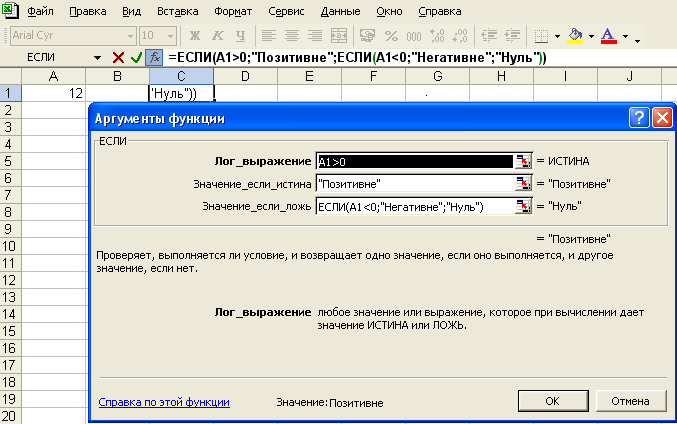Screen dimensions: 677x424
Task: Open the Font Color dropdown arrow
Action: [x=625, y=36]
